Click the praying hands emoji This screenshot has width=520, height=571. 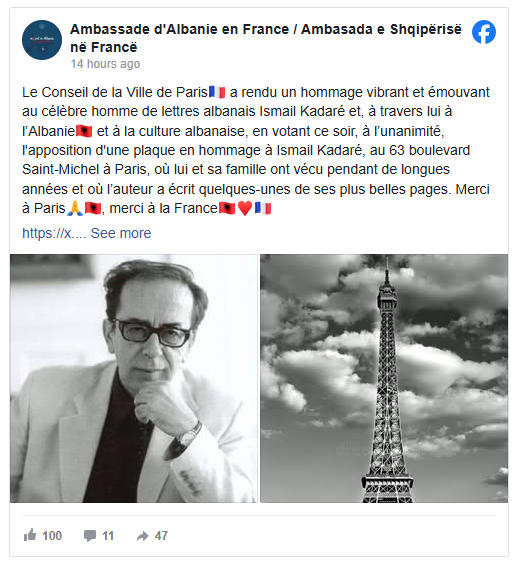point(75,209)
